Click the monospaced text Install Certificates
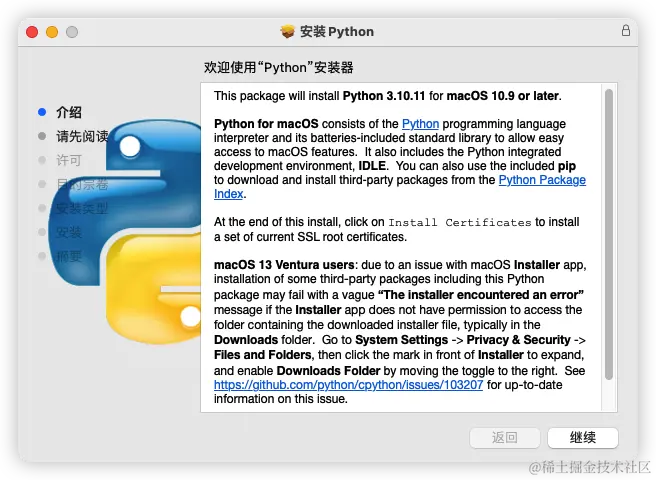 460,222
